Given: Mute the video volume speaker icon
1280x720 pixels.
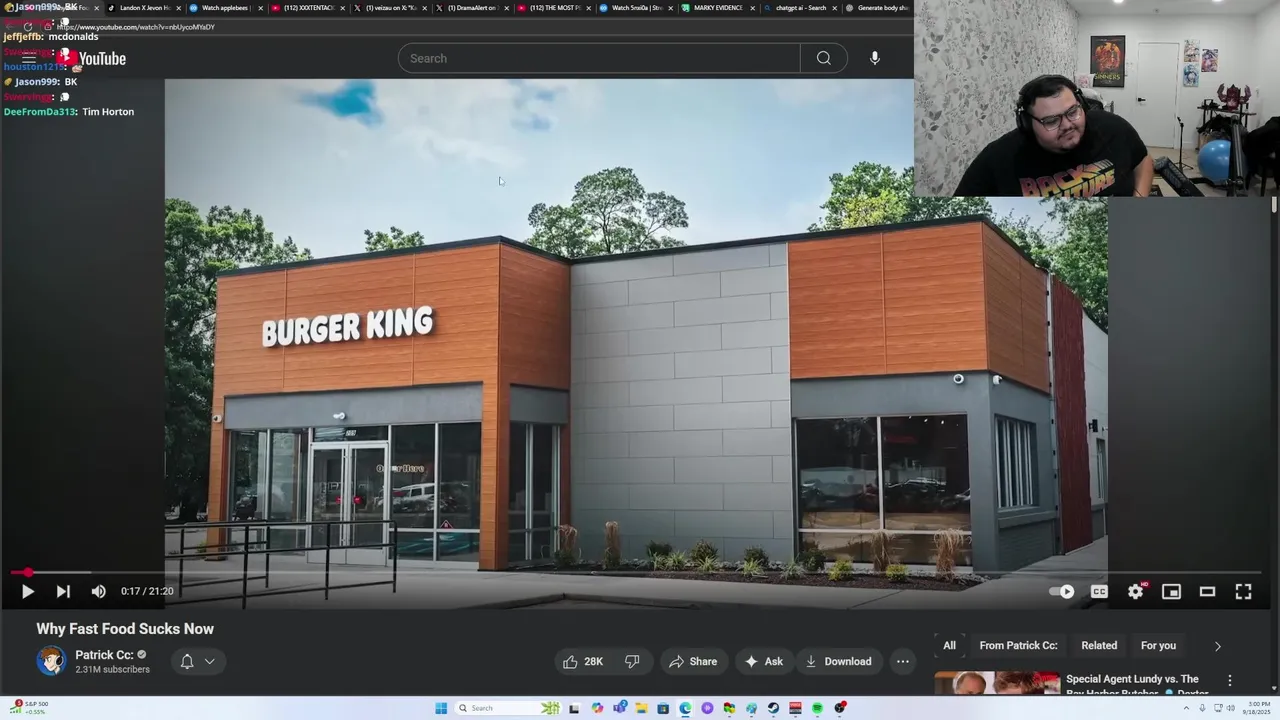Looking at the screenshot, I should click(98, 591).
